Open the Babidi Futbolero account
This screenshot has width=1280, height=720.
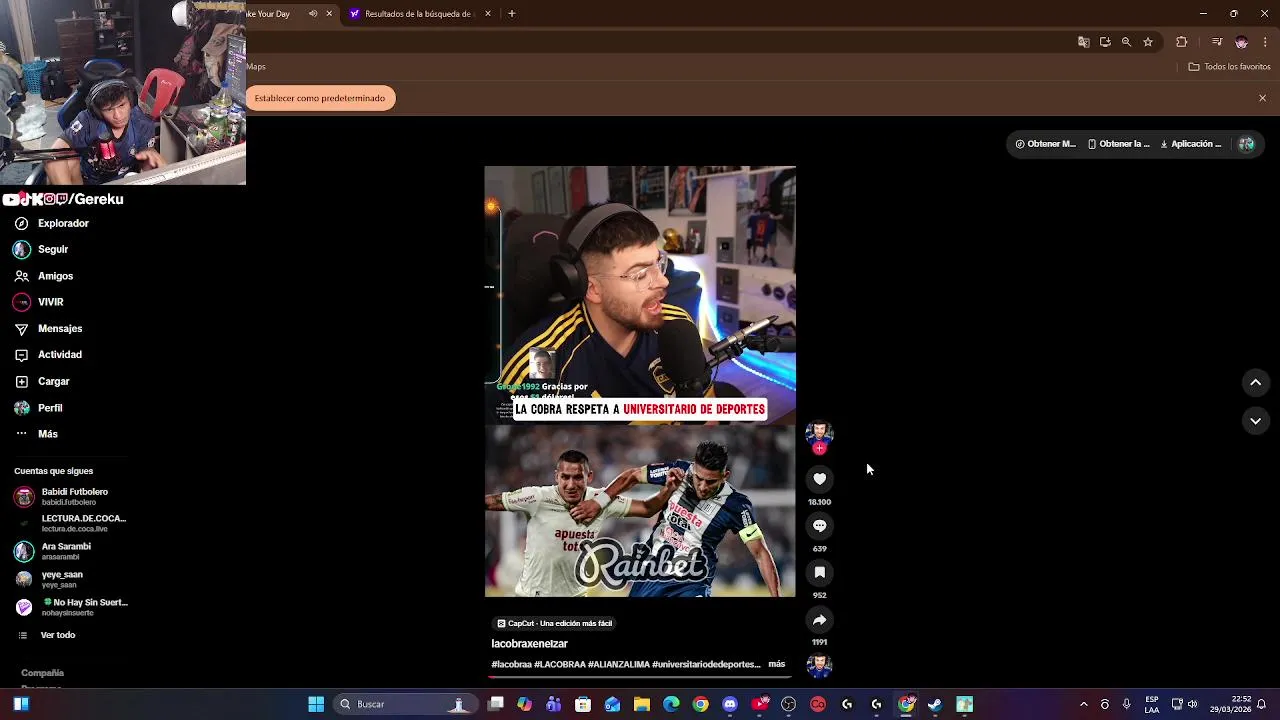[62, 496]
